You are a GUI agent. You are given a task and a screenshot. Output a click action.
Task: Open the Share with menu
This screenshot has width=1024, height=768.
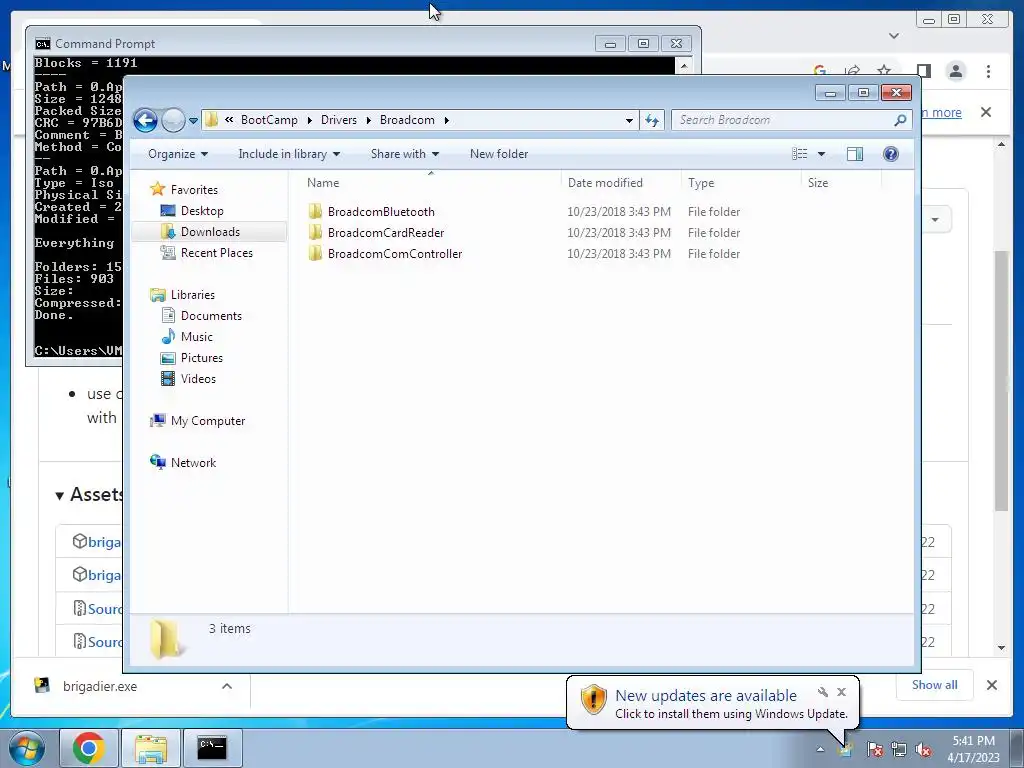pos(405,154)
